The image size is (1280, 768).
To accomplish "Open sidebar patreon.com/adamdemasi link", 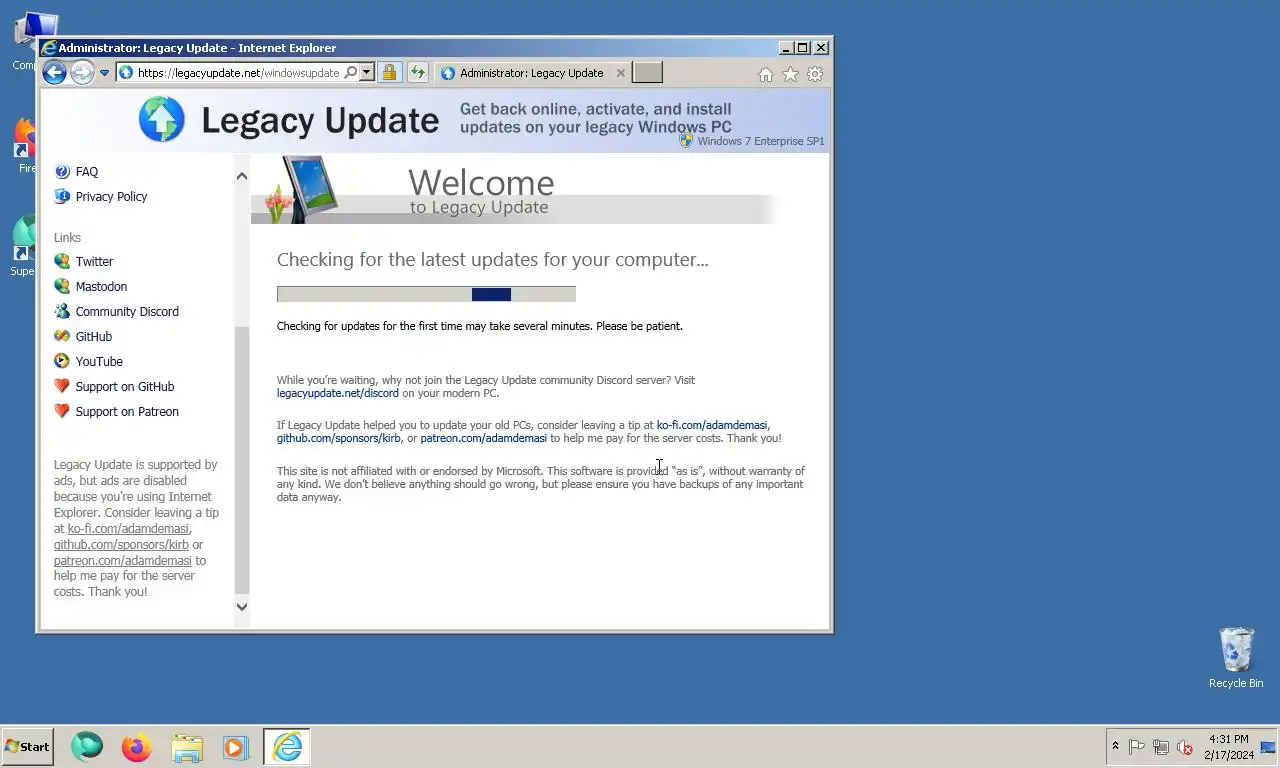I will pos(122,561).
